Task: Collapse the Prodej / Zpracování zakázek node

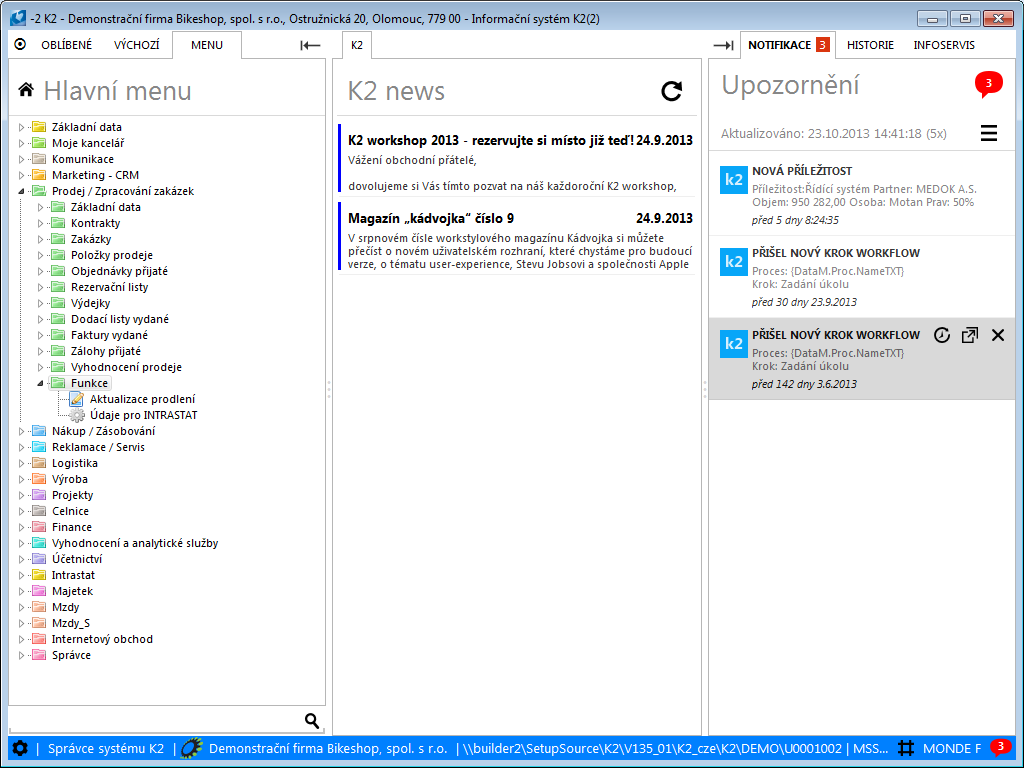Action: 21,191
